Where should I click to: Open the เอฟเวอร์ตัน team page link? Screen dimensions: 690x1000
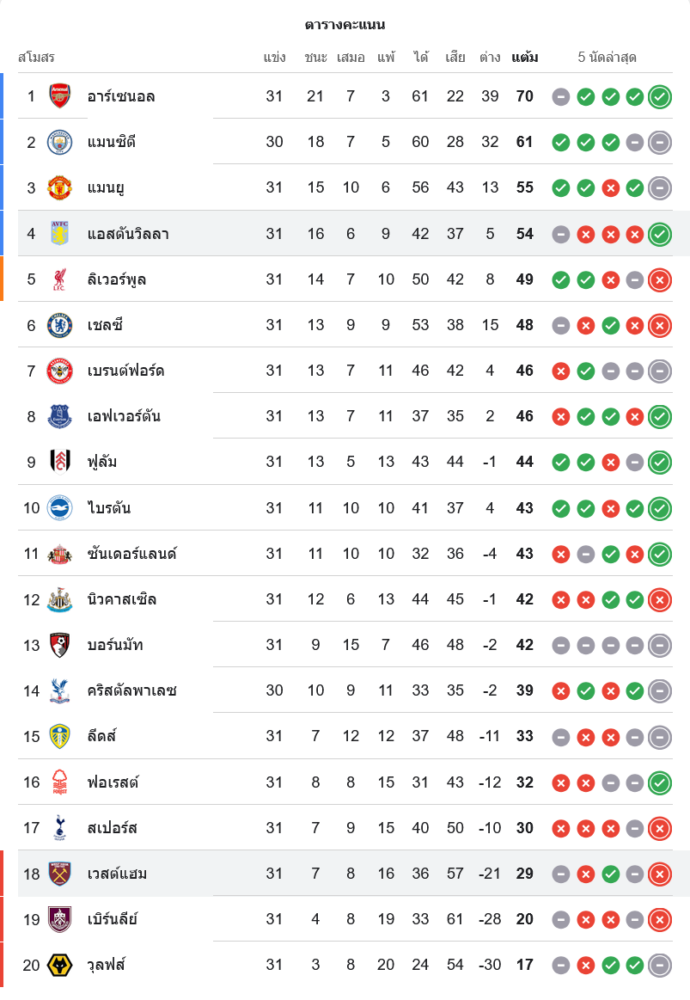[124, 416]
